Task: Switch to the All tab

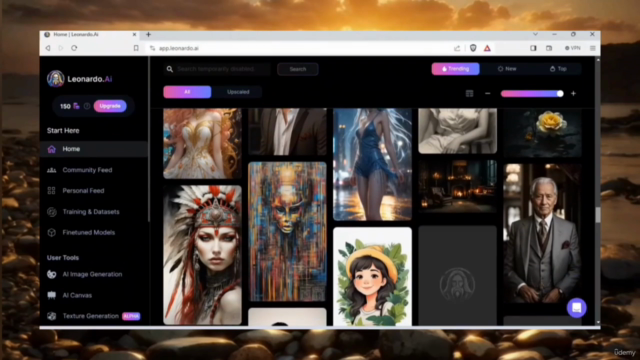Action: 187,92
